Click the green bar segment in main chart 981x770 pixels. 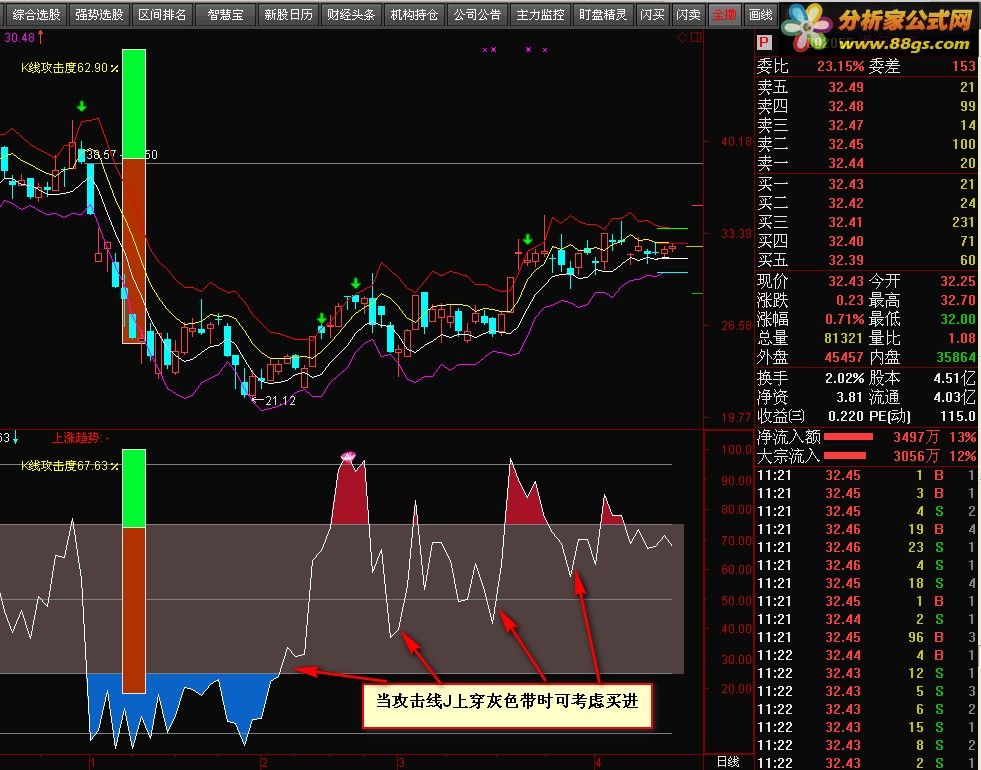pyautogui.click(x=134, y=104)
